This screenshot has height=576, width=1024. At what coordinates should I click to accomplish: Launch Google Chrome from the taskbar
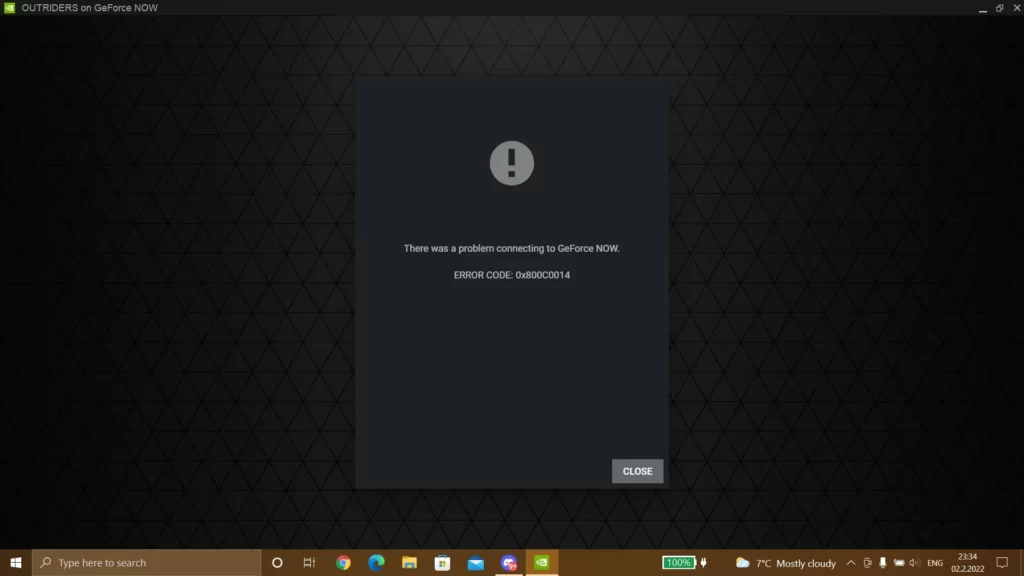[x=344, y=562]
